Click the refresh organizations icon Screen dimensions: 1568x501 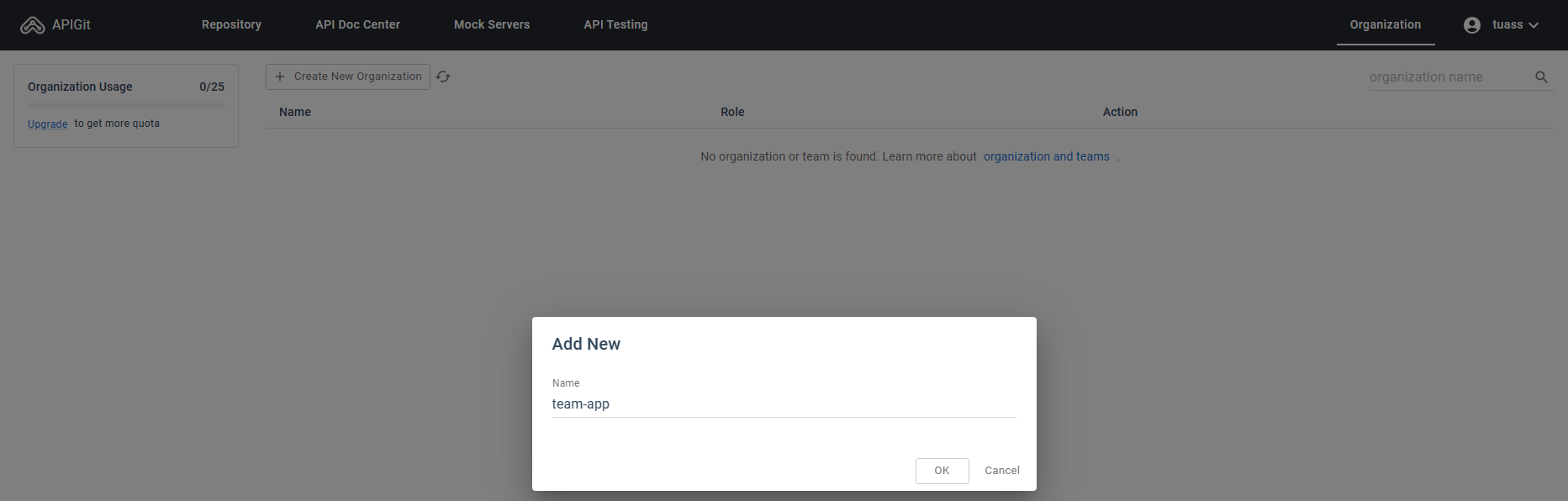tap(443, 76)
